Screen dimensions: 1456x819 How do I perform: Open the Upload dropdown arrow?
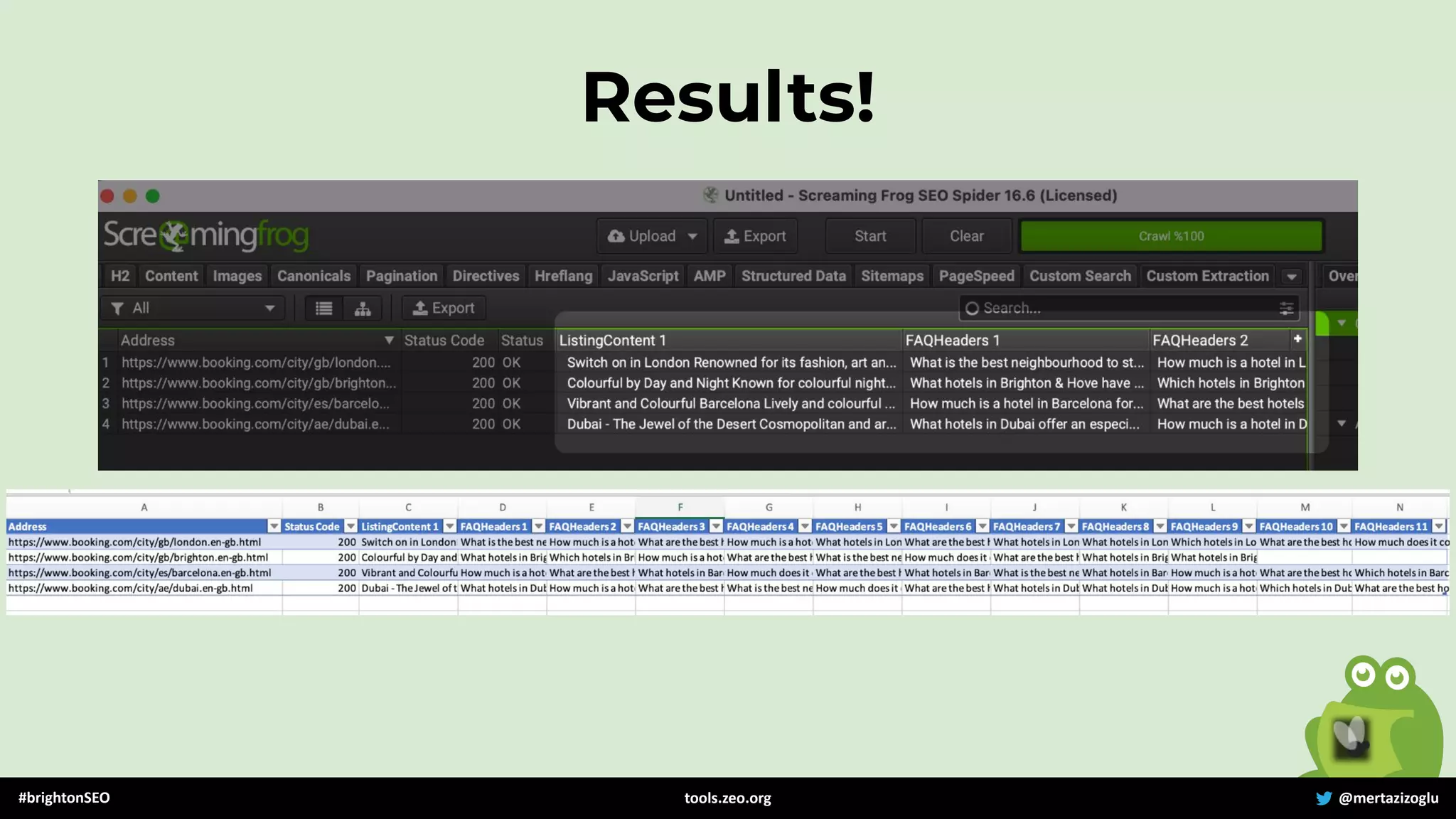pyautogui.click(x=692, y=237)
